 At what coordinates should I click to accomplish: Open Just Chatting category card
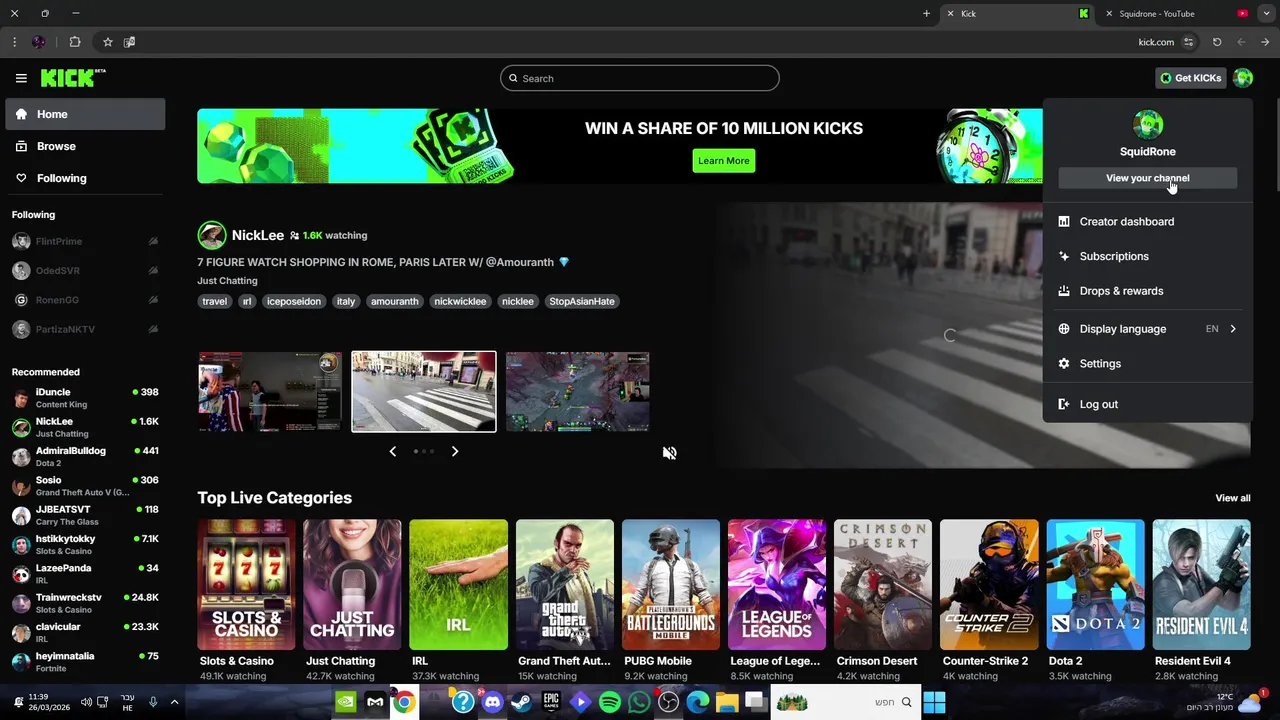point(352,585)
